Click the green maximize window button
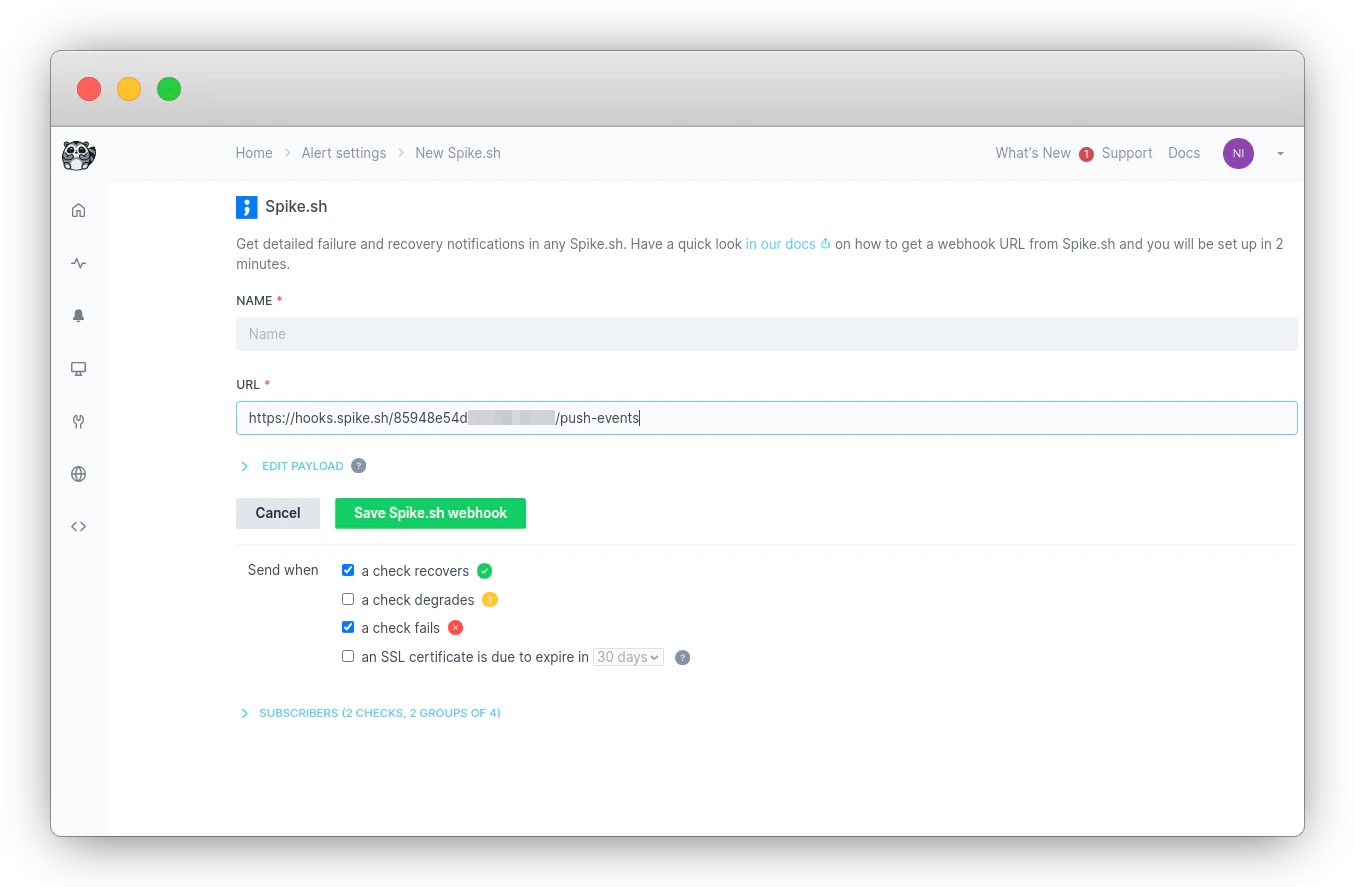Image resolution: width=1355 pixels, height=887 pixels. [169, 89]
